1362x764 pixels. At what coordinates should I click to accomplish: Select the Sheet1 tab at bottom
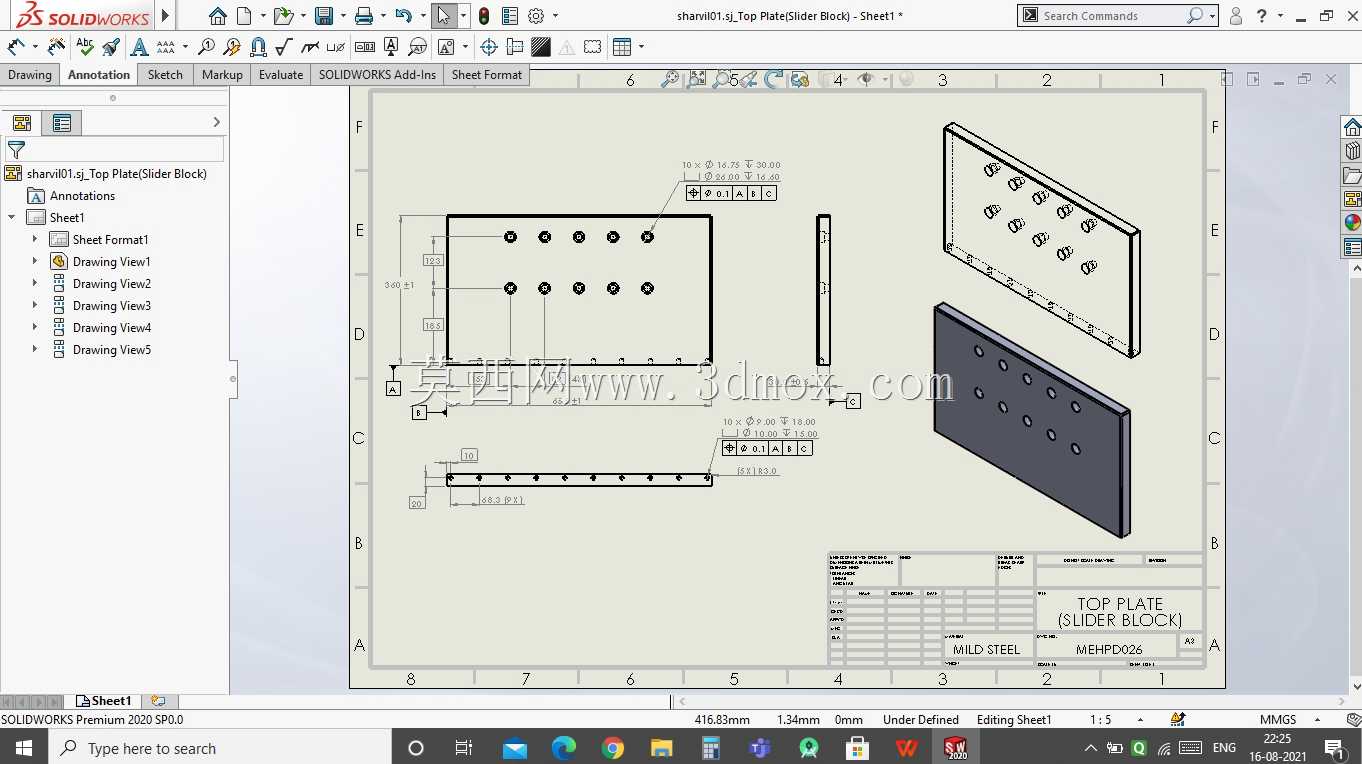pos(105,701)
